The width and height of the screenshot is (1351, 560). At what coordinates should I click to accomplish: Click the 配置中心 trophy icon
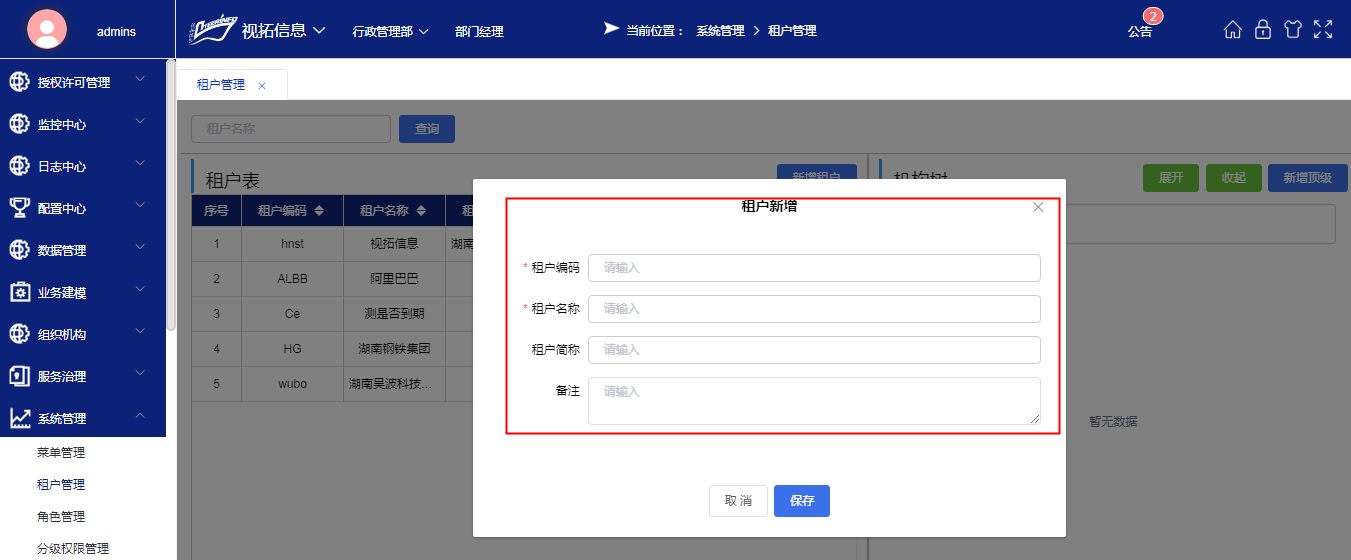[x=20, y=208]
